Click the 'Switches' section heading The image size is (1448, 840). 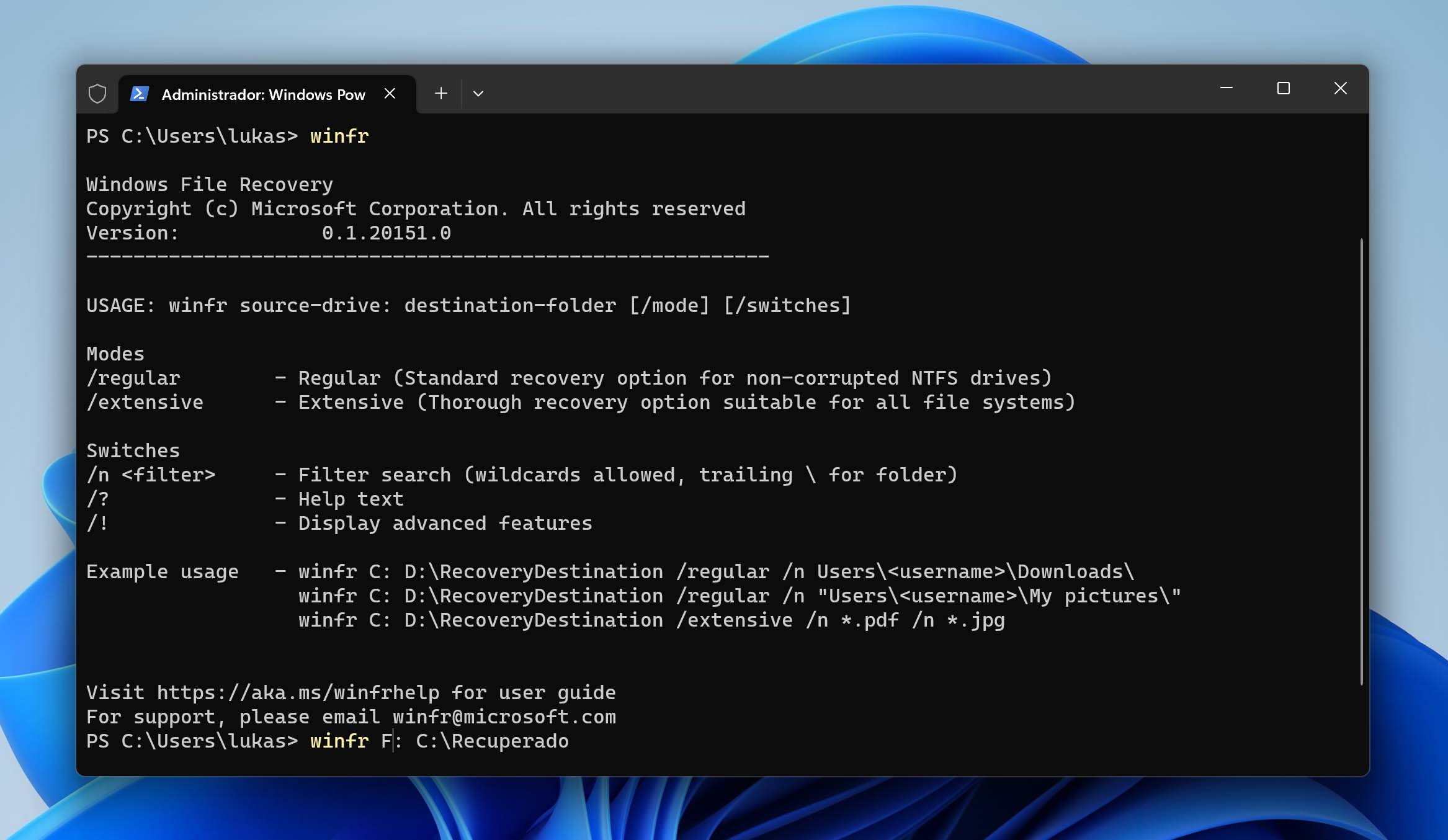pos(133,450)
